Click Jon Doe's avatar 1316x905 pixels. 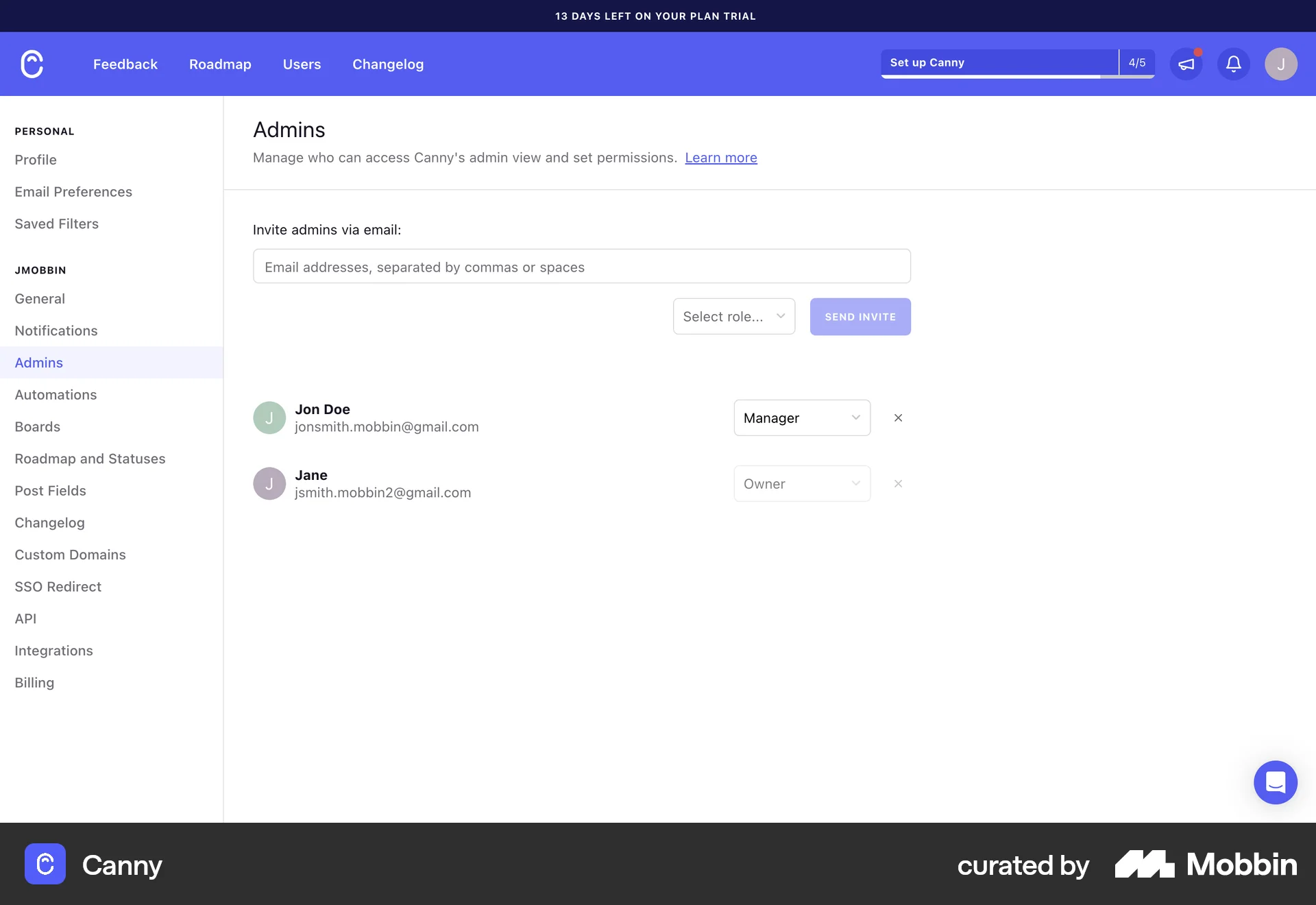coord(269,418)
